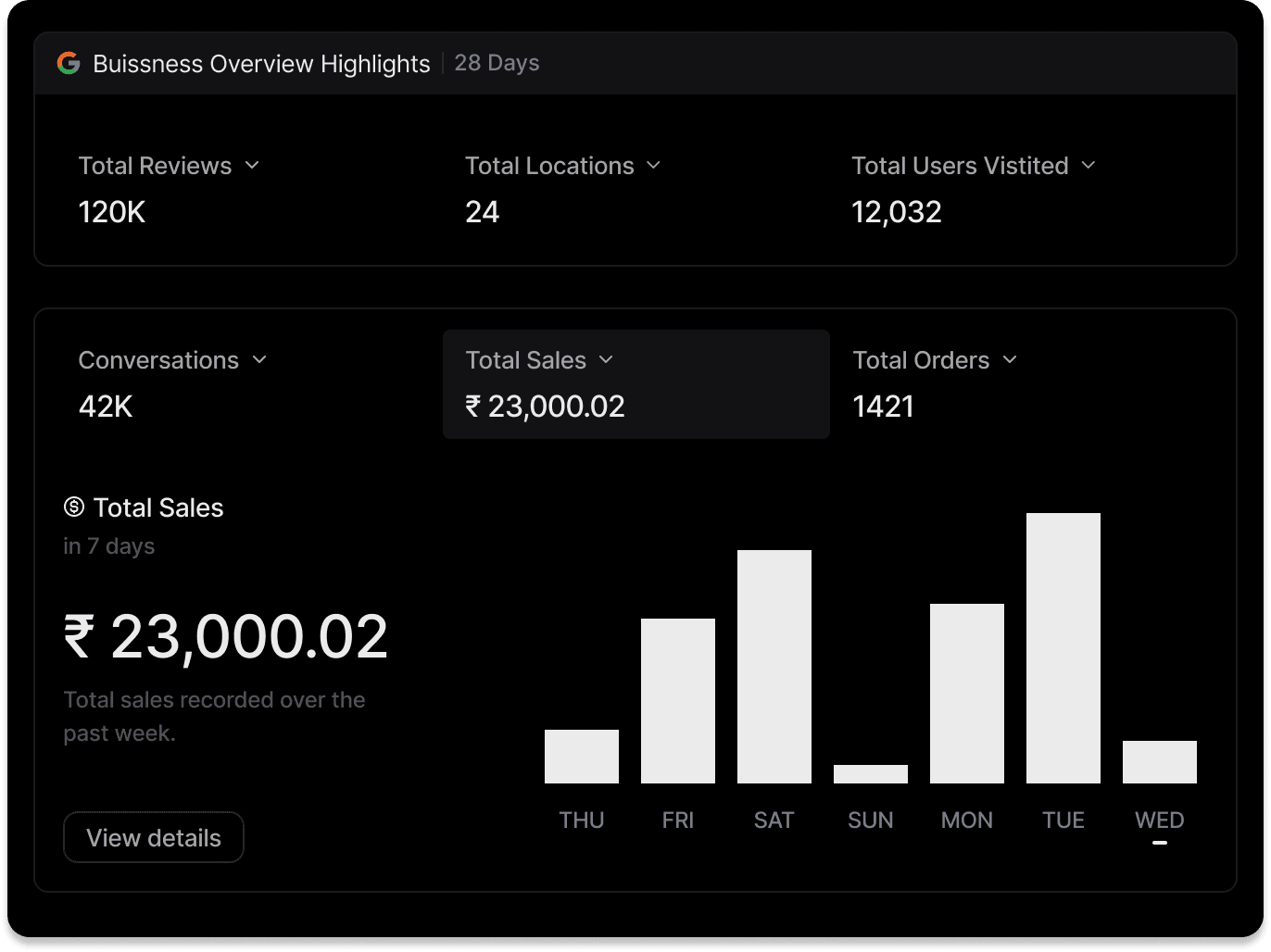Click the MON bar in sales chart

[x=967, y=694]
